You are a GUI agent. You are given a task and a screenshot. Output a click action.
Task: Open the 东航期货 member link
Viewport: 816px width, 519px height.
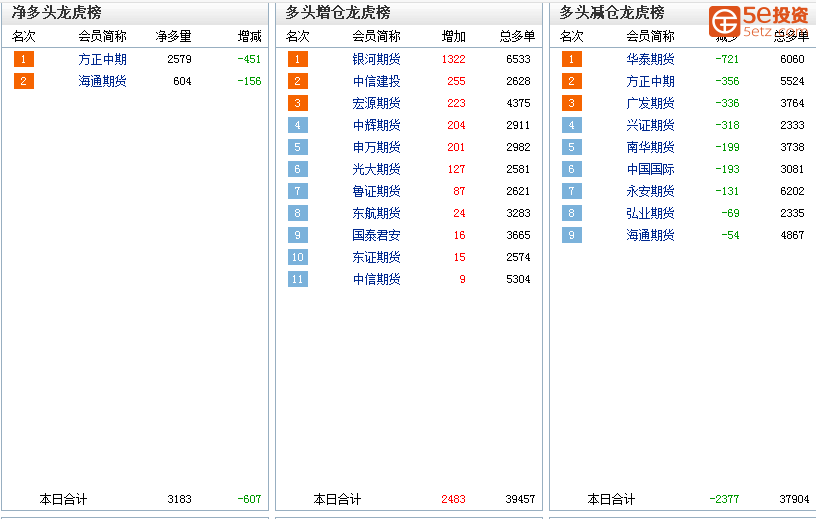coord(376,213)
